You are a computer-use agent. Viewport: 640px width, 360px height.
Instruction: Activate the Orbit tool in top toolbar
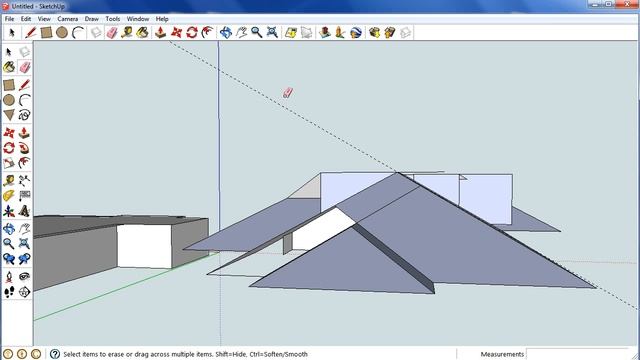pos(226,33)
